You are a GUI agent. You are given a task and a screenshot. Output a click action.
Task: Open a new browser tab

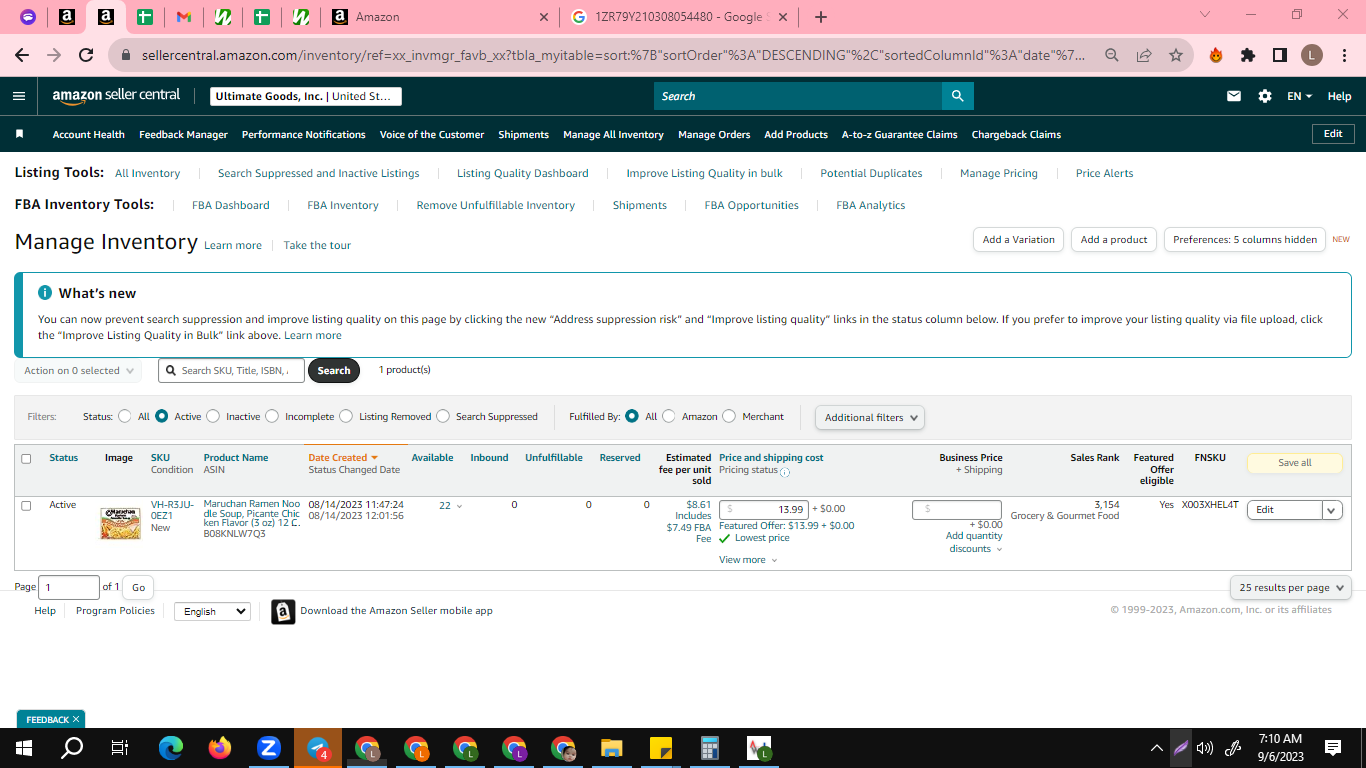[821, 17]
